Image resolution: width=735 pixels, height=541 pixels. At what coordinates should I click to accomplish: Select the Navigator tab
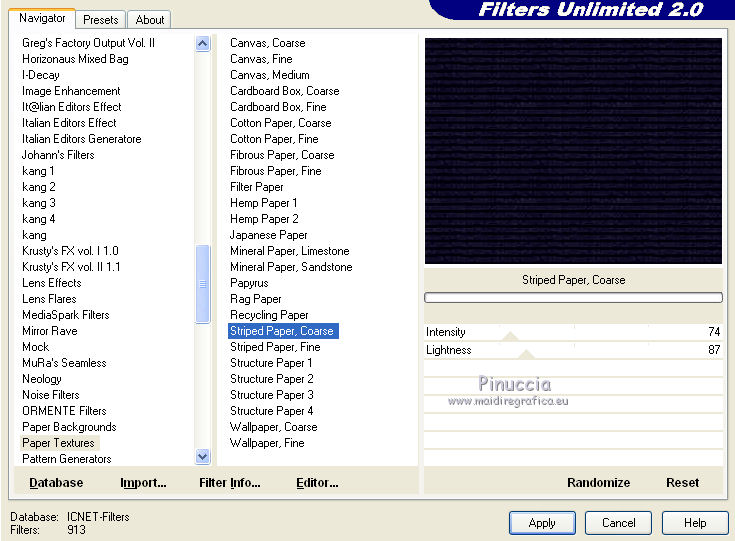coord(42,18)
